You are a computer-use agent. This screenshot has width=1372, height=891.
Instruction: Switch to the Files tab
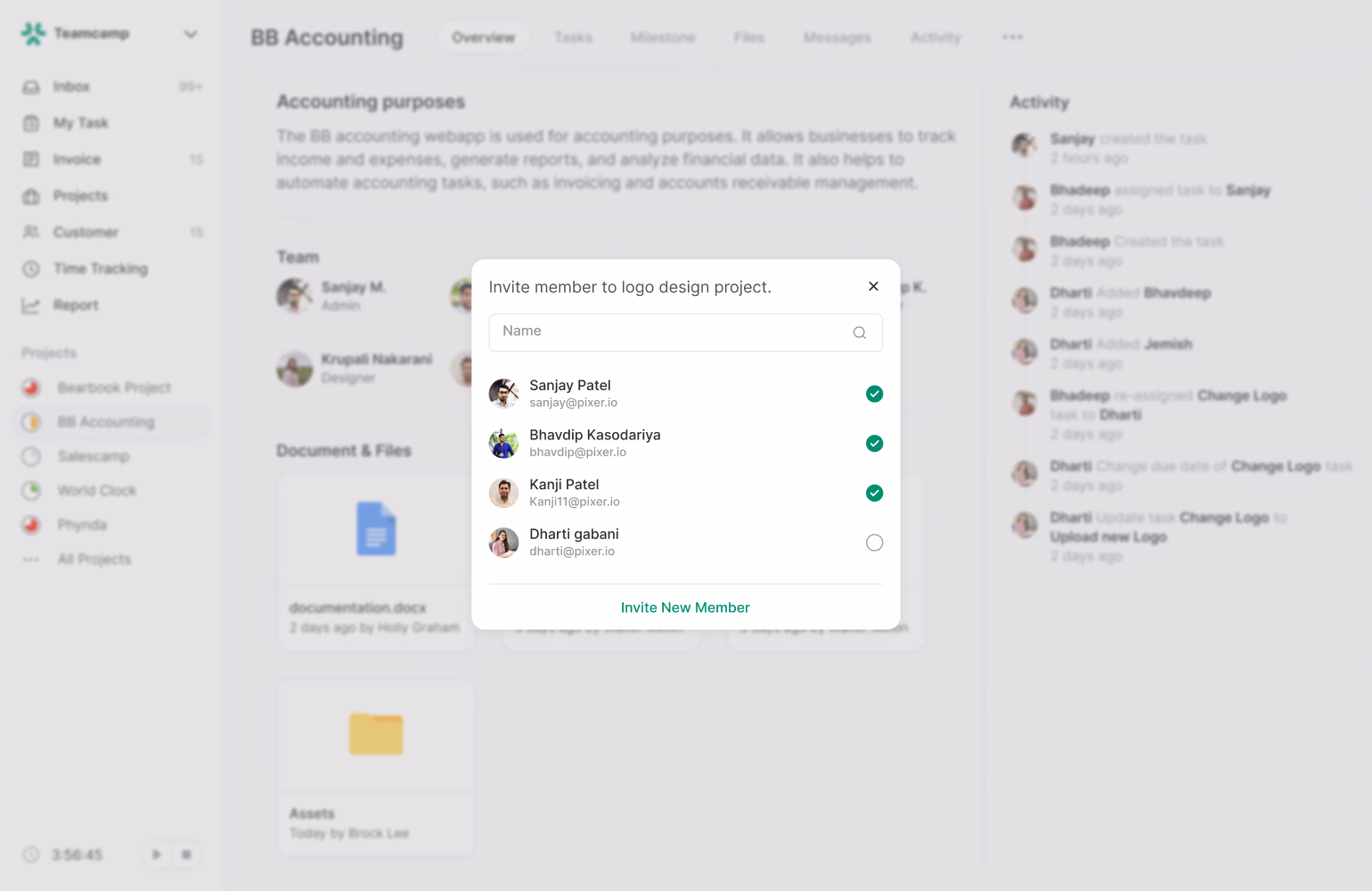(749, 37)
